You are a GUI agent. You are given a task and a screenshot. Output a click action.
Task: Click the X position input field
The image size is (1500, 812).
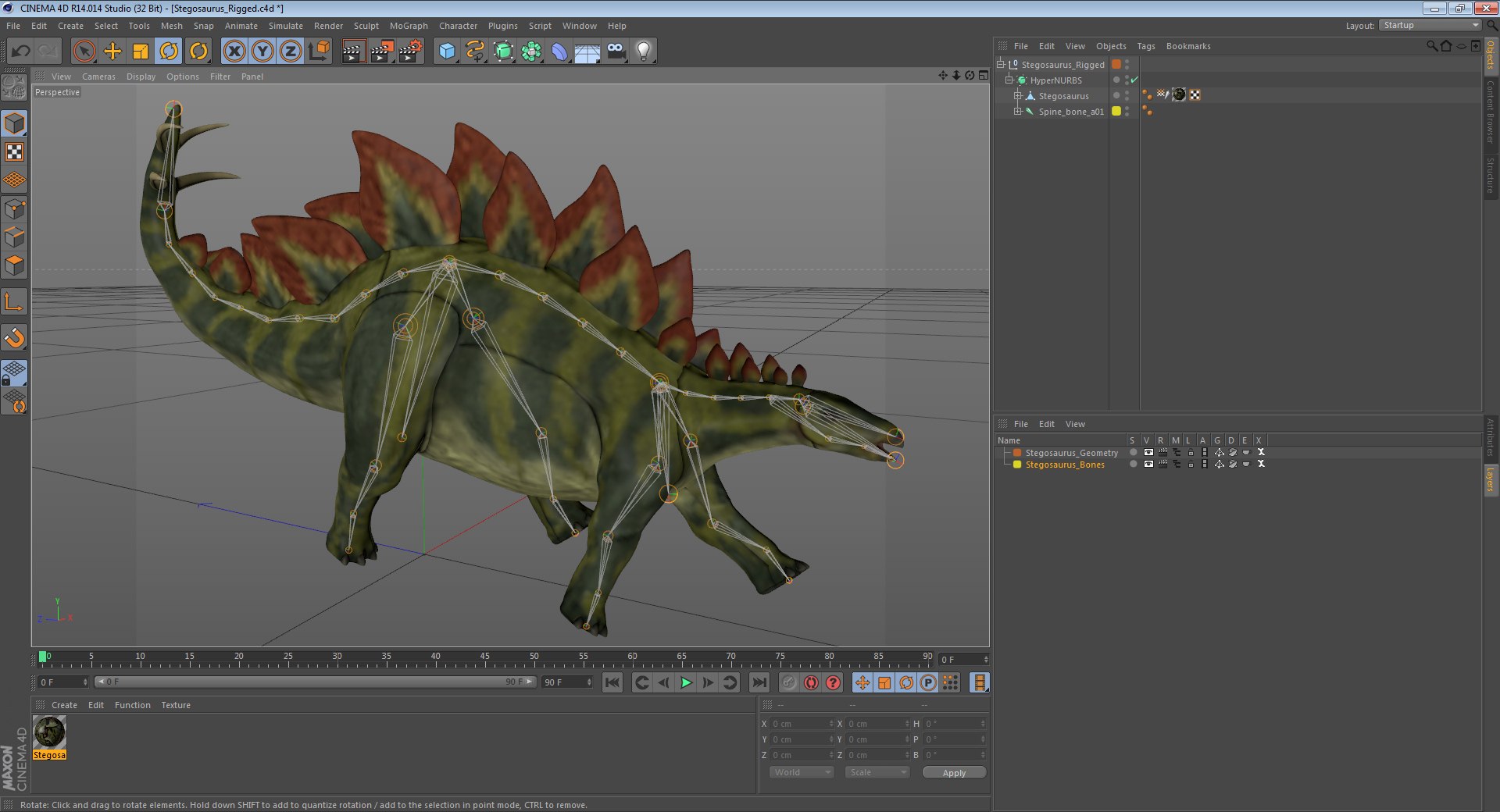point(802,724)
